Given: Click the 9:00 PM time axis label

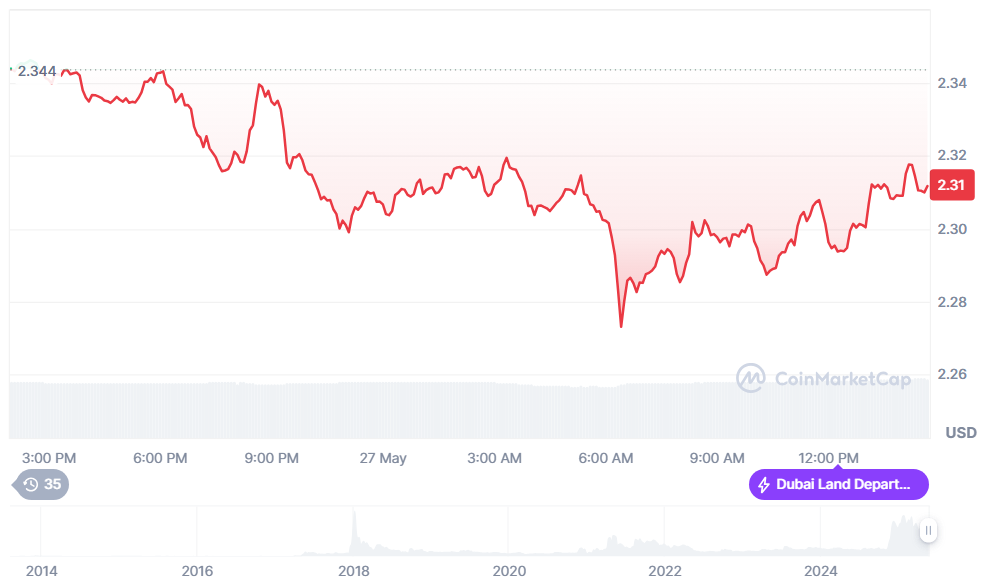Looking at the screenshot, I should coord(272,458).
